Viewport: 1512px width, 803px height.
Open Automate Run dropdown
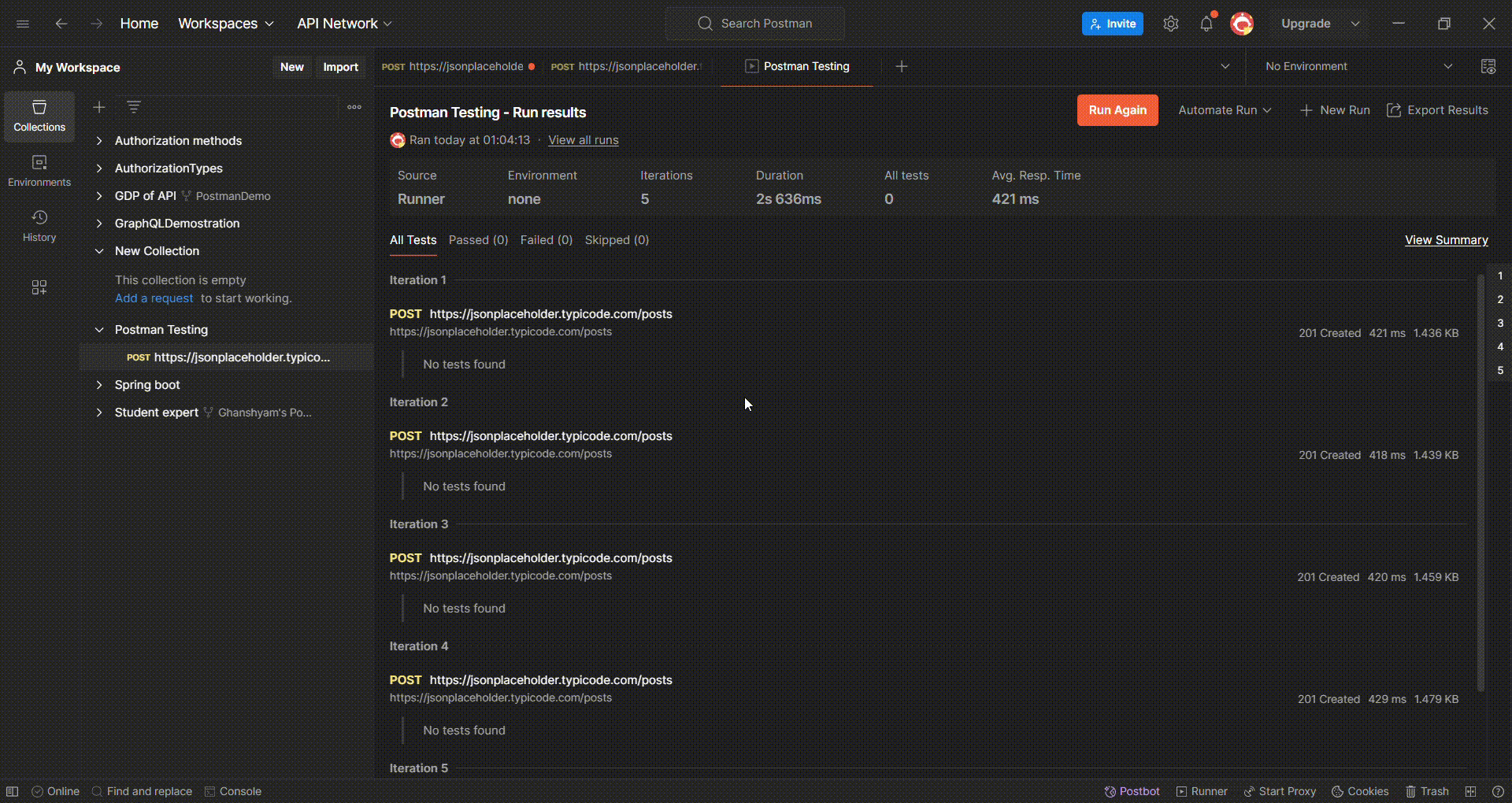click(1225, 110)
